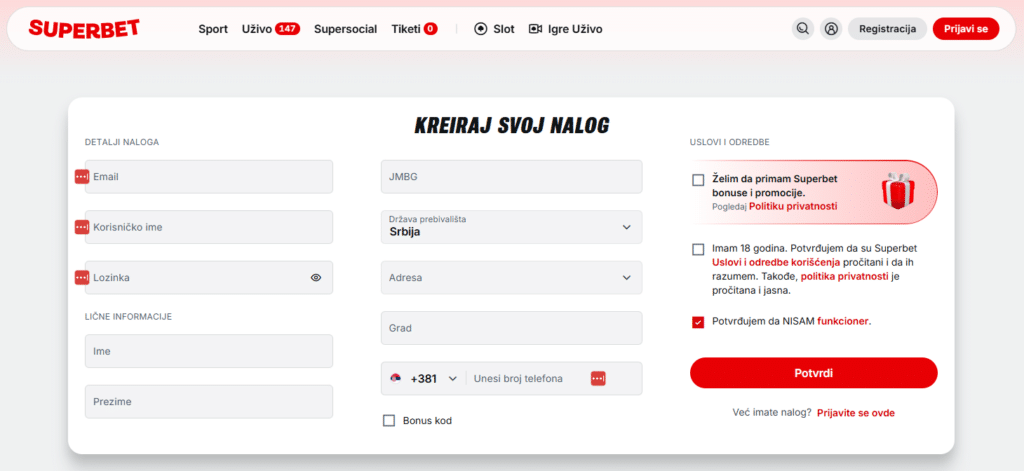Click the KREIRAJ SVOJ NALOG heading
The width and height of the screenshot is (1024, 471).
511,125
